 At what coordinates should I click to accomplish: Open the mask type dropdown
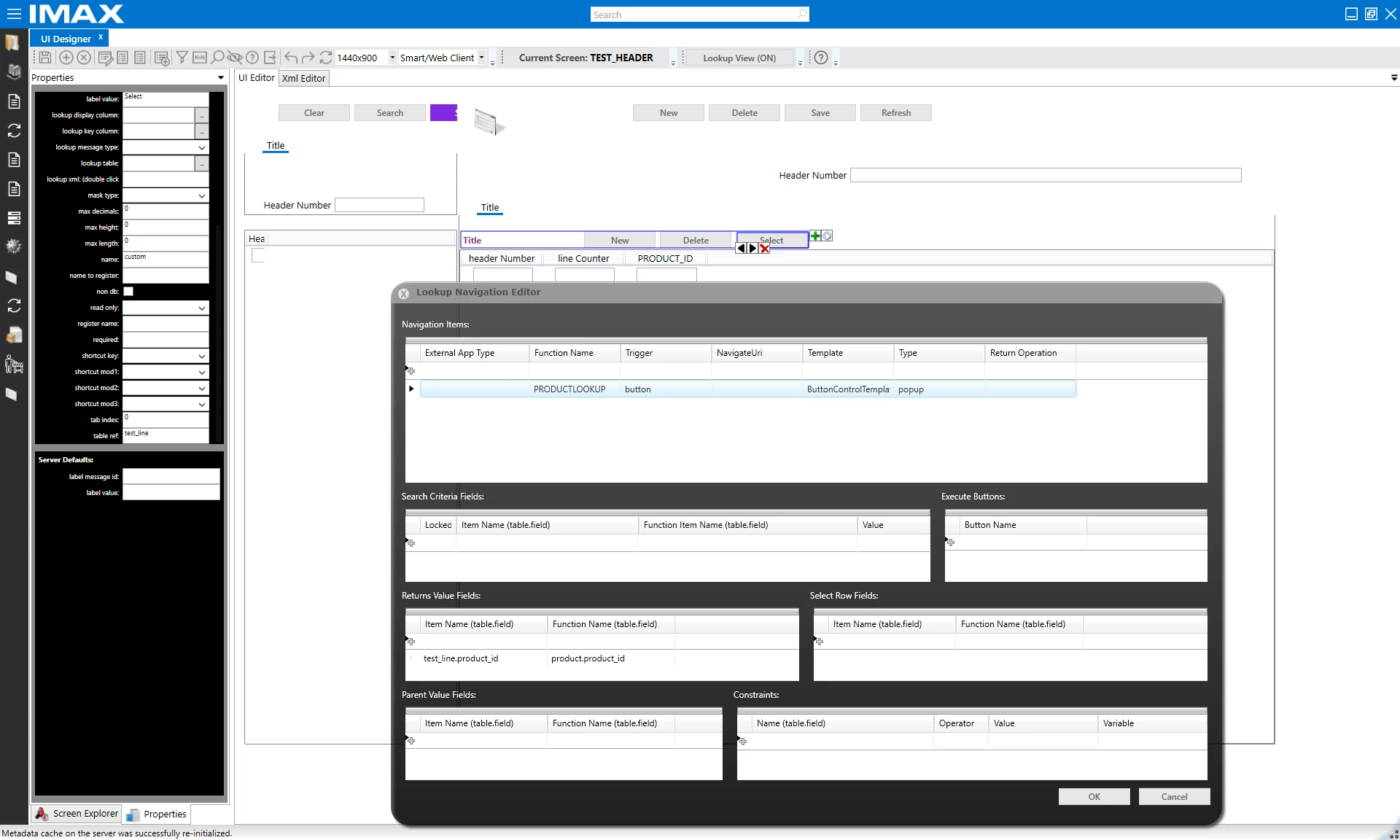pos(201,195)
